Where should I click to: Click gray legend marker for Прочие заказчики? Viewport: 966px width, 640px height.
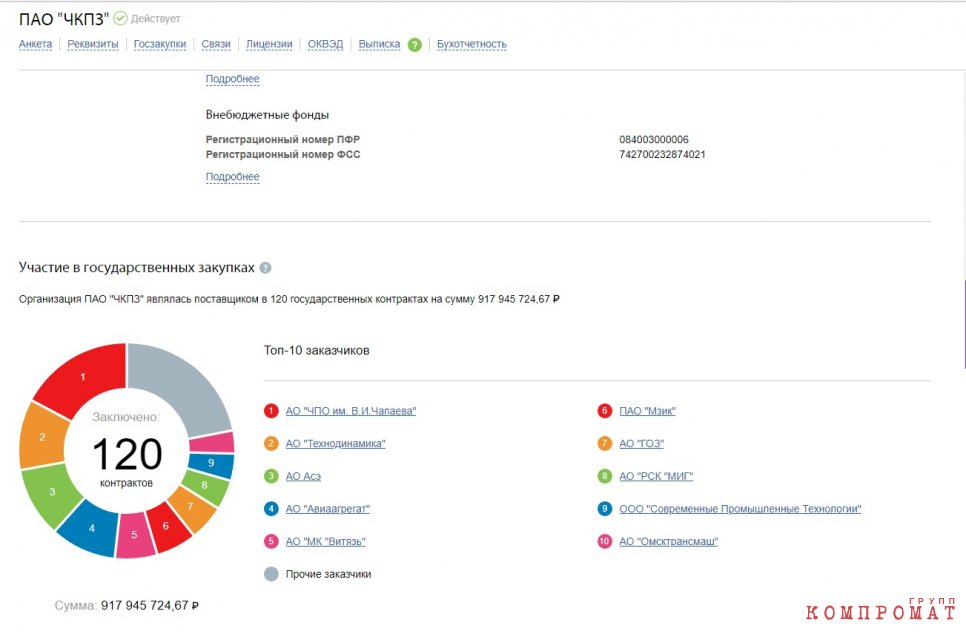(x=271, y=574)
